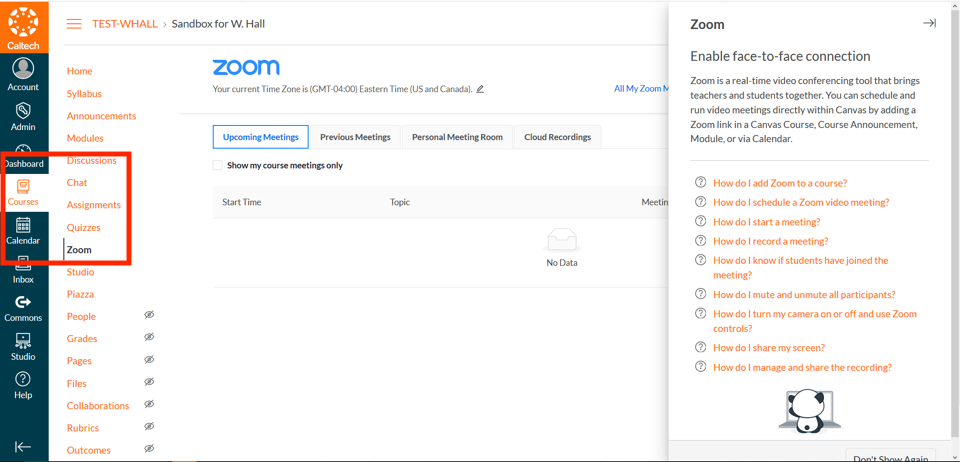Viewport: 960px width, 462px height.
Task: Switch to the Cloud Recordings tab
Action: tap(557, 137)
